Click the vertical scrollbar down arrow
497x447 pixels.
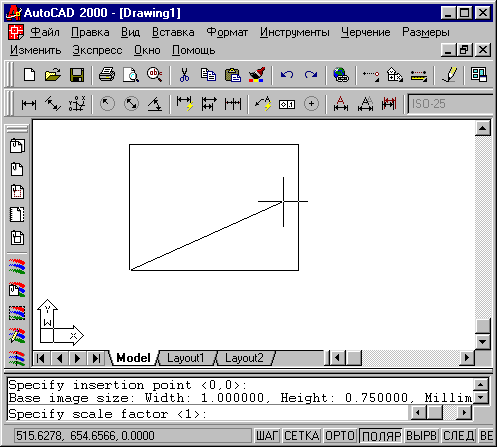click(483, 342)
